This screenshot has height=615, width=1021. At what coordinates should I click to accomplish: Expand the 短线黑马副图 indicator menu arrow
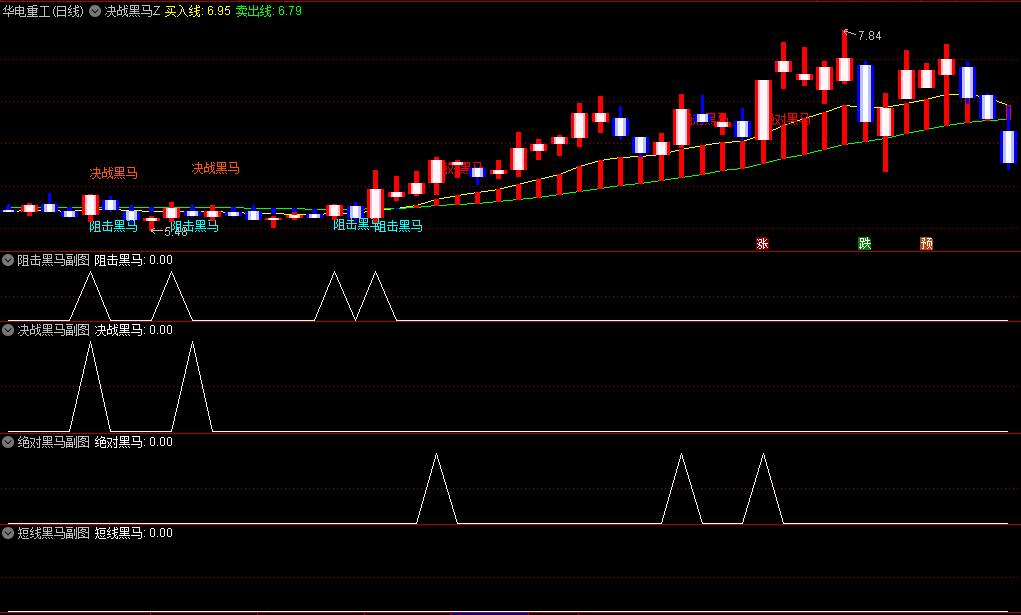coord(8,533)
